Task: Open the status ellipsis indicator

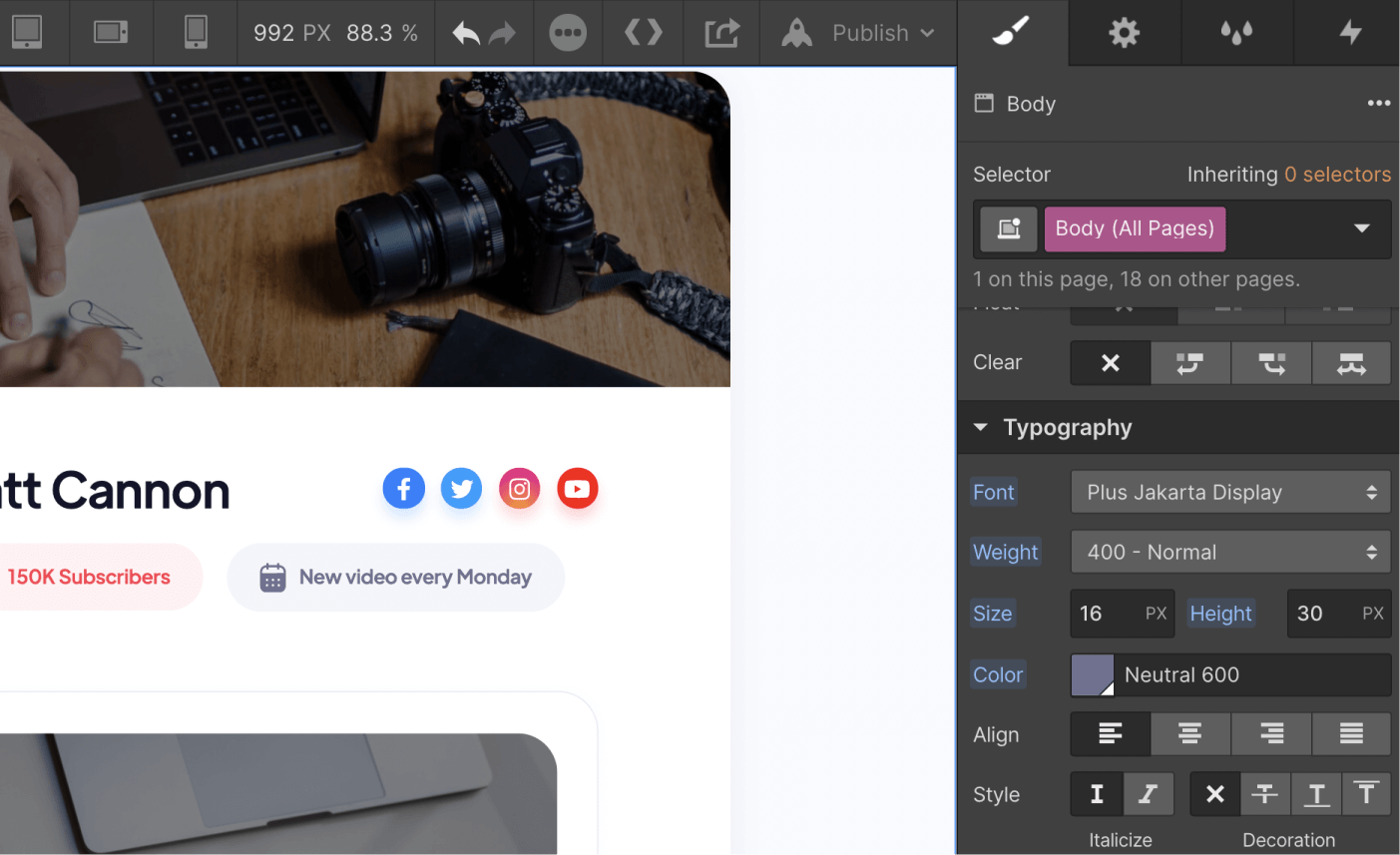Action: tap(568, 33)
